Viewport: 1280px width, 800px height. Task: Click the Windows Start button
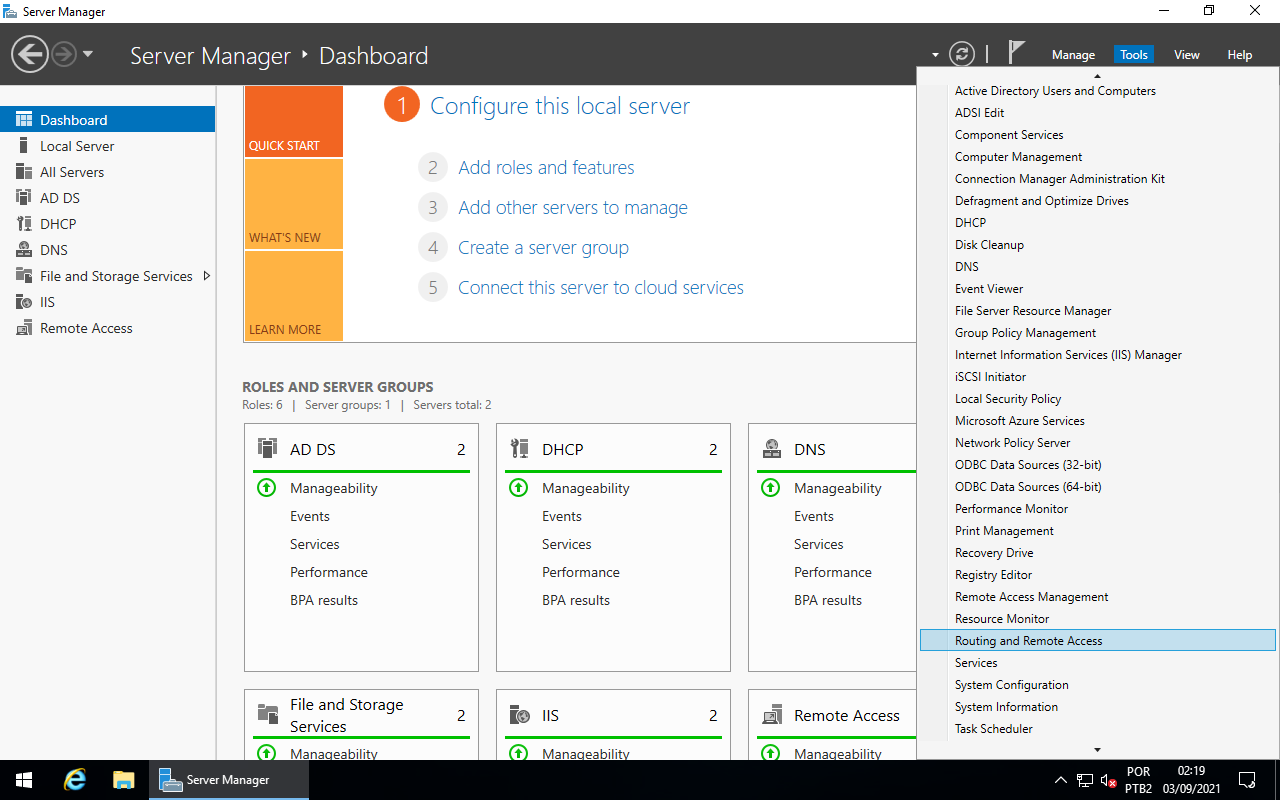[x=24, y=780]
